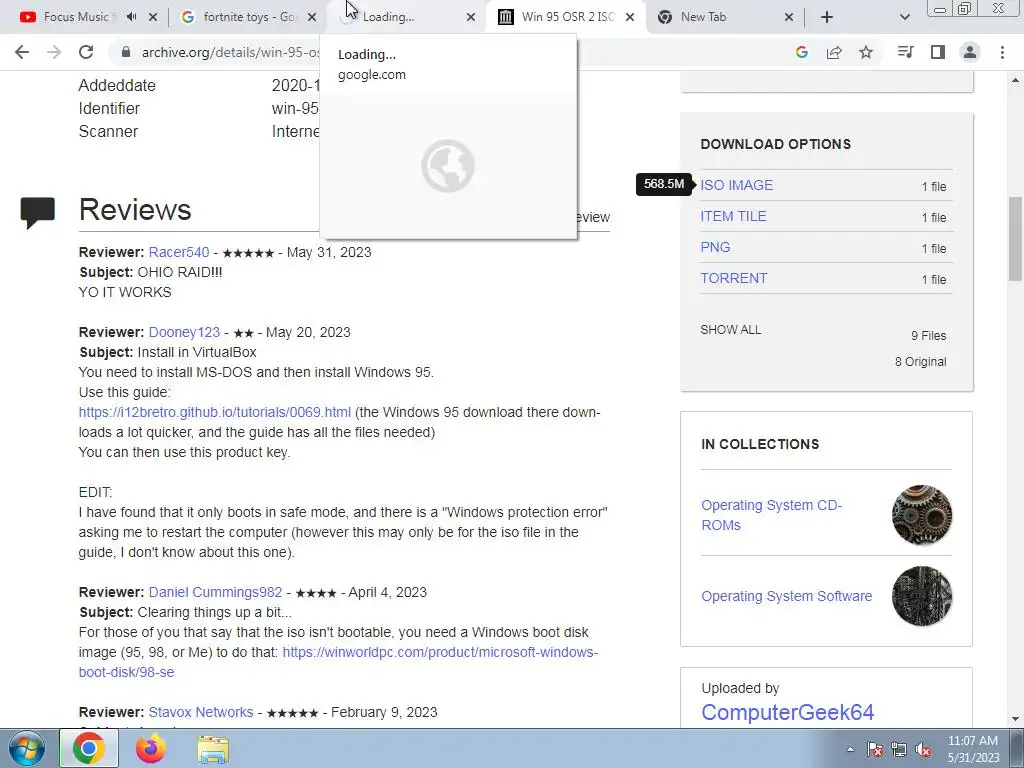
Task: Open the 8 Original files link
Action: (920, 362)
